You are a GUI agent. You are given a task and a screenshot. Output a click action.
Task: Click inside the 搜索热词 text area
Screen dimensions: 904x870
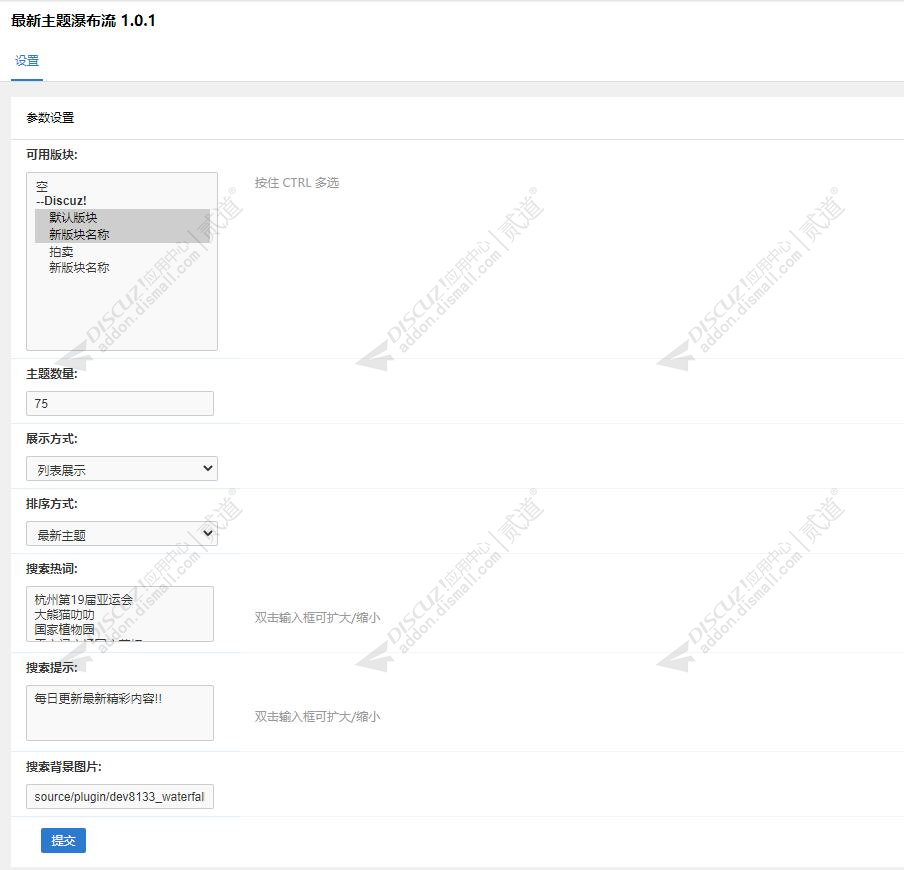coord(120,614)
